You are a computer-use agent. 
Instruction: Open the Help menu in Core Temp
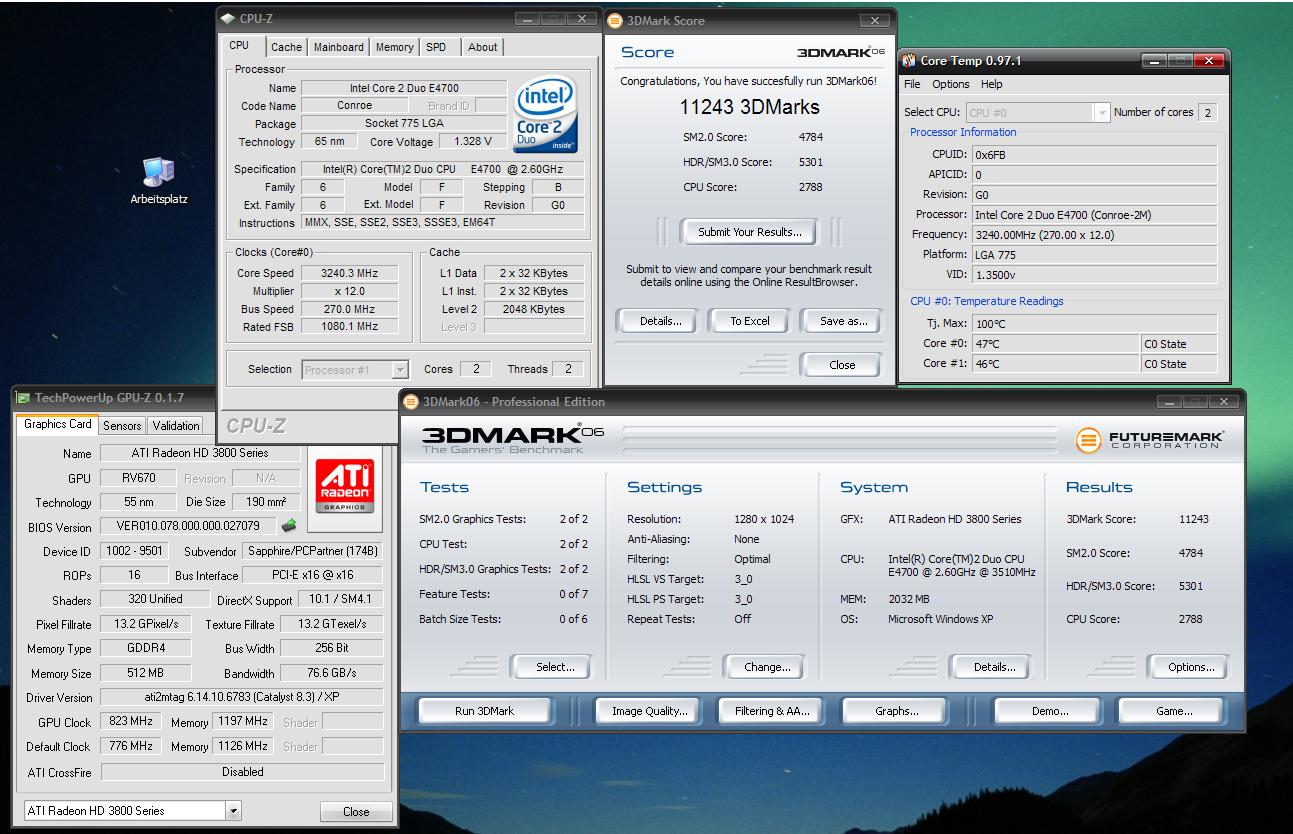[x=991, y=84]
